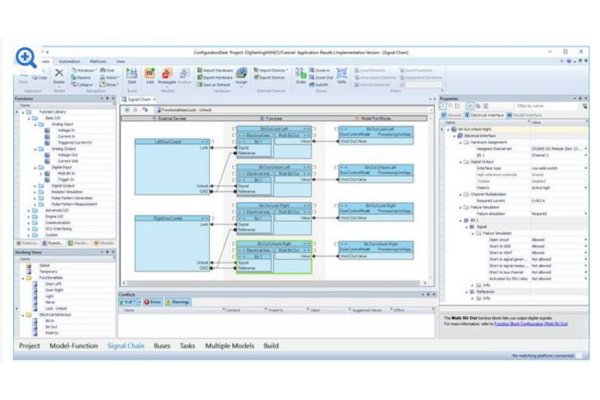
Task: Click Save as Default in Hardware group
Action: [x=214, y=84]
